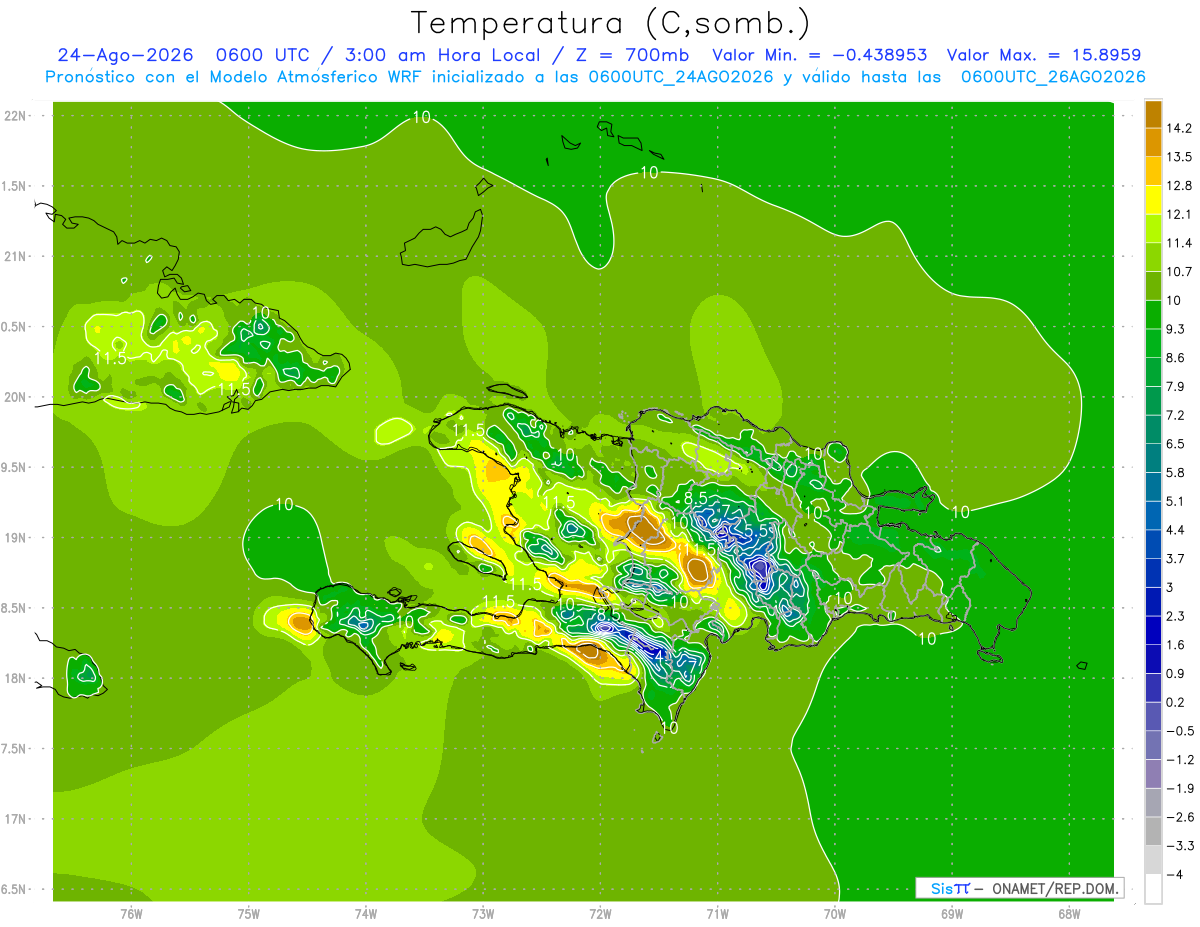
Task: Select the legend swatch between 10 and 10.7
Action: (1153, 286)
